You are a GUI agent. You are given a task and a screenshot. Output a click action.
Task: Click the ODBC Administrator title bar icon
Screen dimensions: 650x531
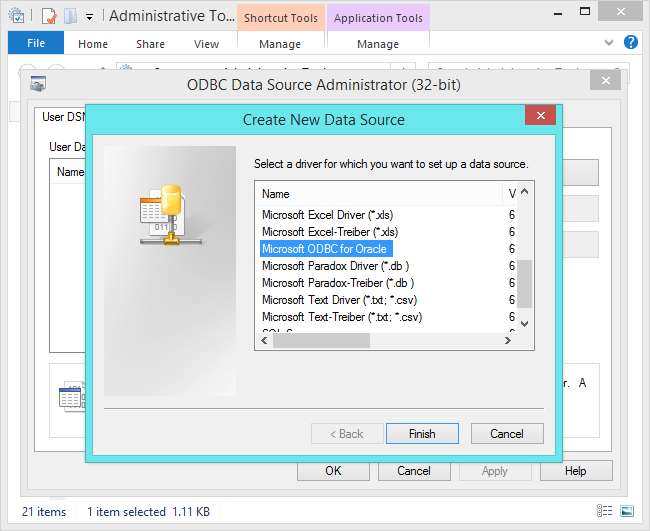(38, 84)
